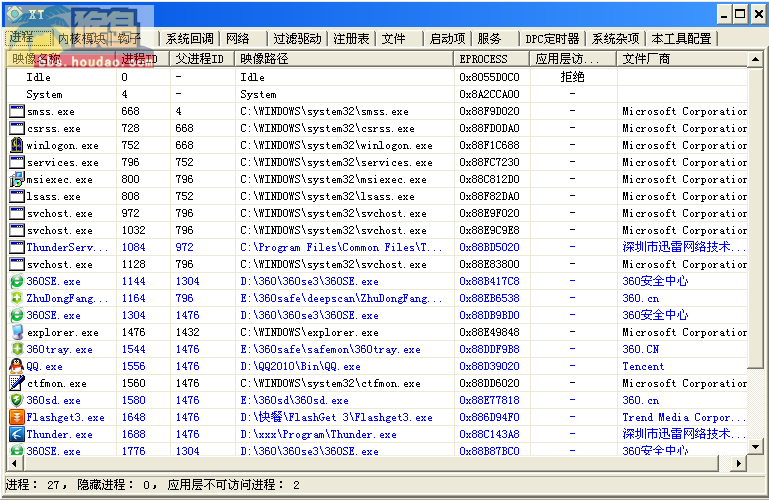This screenshot has height=500, width=769.
Task: Click the 360.CN vendor cell
Action: pyautogui.click(x=641, y=349)
